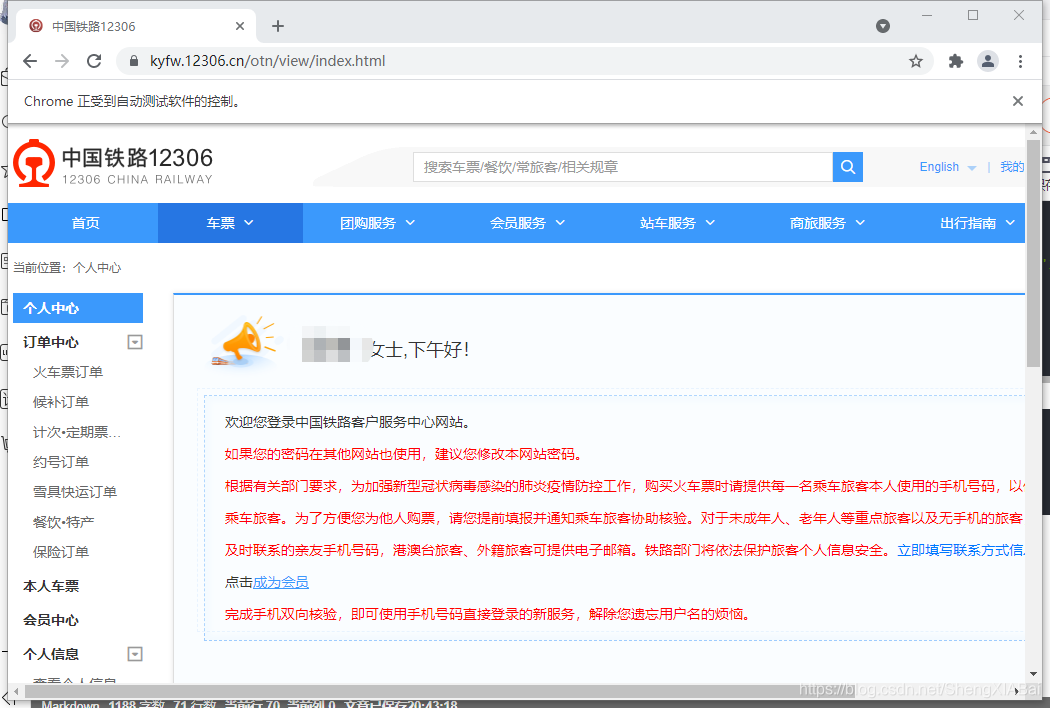This screenshot has width=1050, height=708.
Task: Open the 会员服务 navigation menu
Action: point(527,223)
